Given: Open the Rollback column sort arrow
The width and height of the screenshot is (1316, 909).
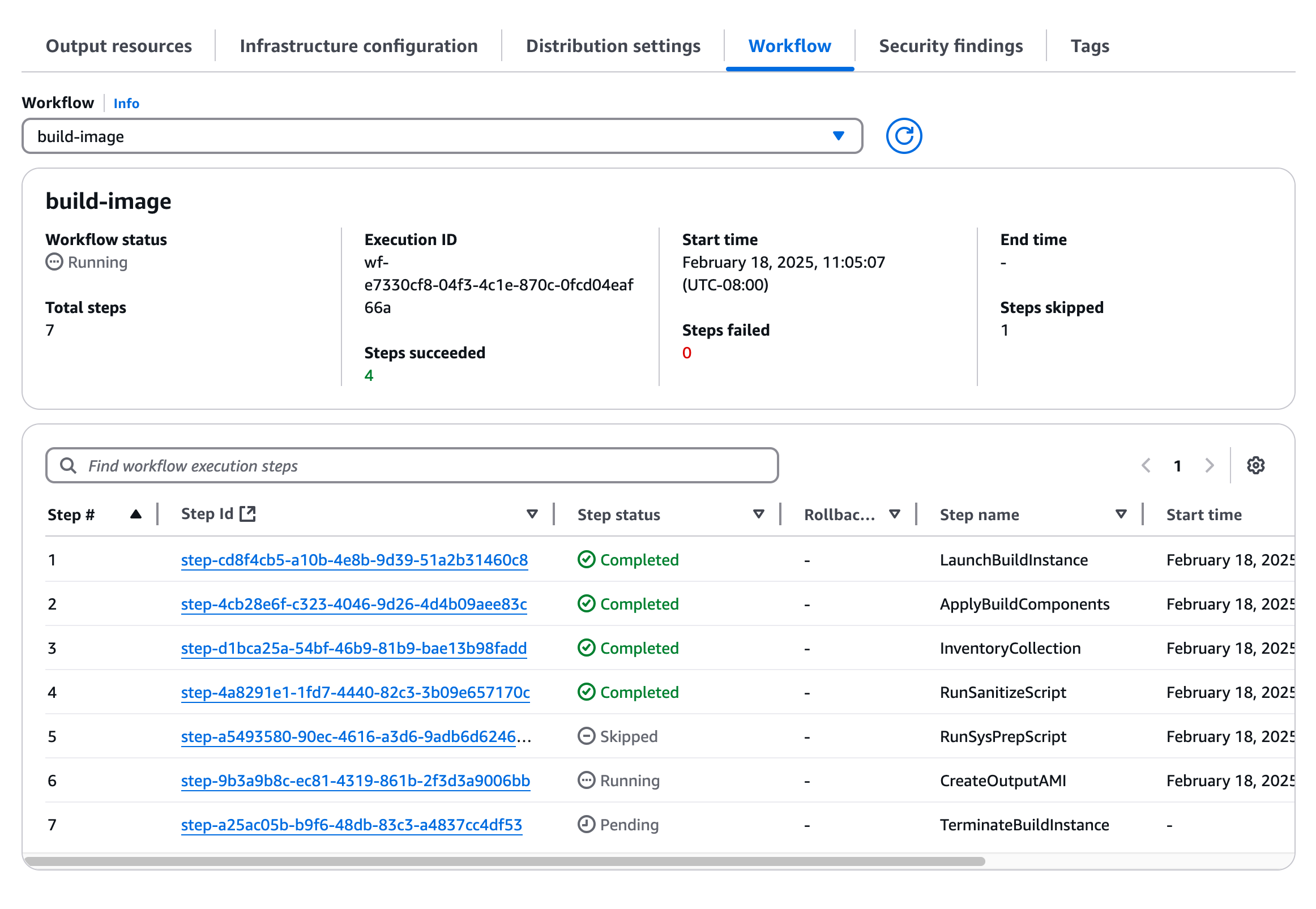Looking at the screenshot, I should 895,514.
